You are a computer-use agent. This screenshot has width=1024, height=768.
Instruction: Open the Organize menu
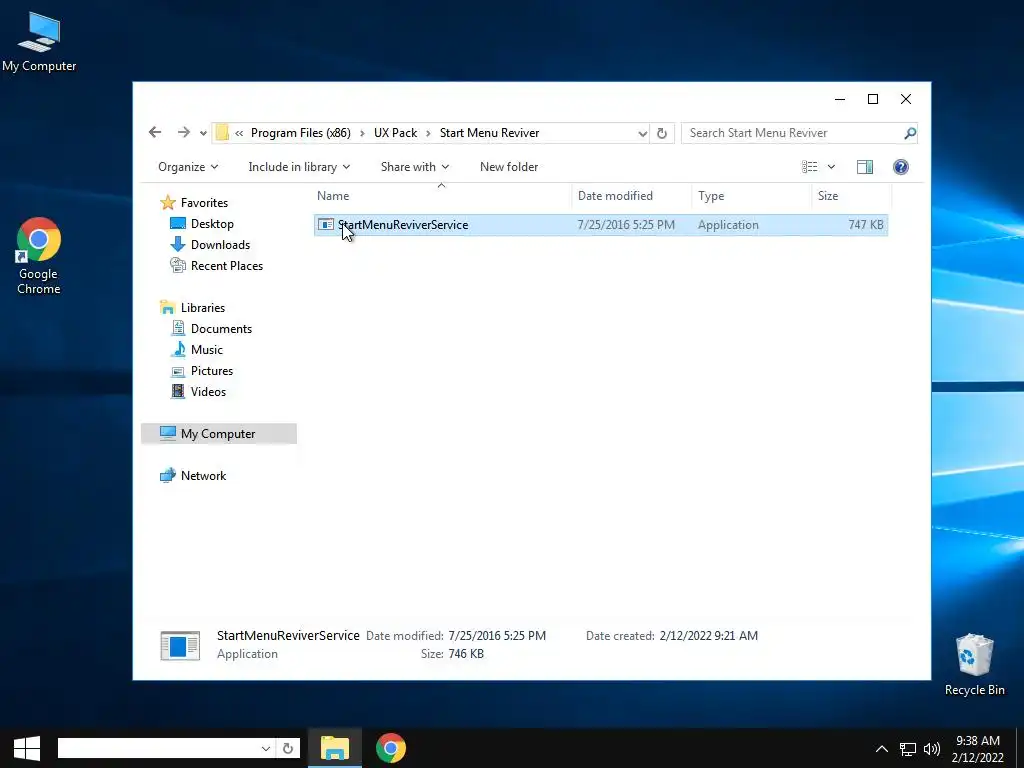(188, 167)
